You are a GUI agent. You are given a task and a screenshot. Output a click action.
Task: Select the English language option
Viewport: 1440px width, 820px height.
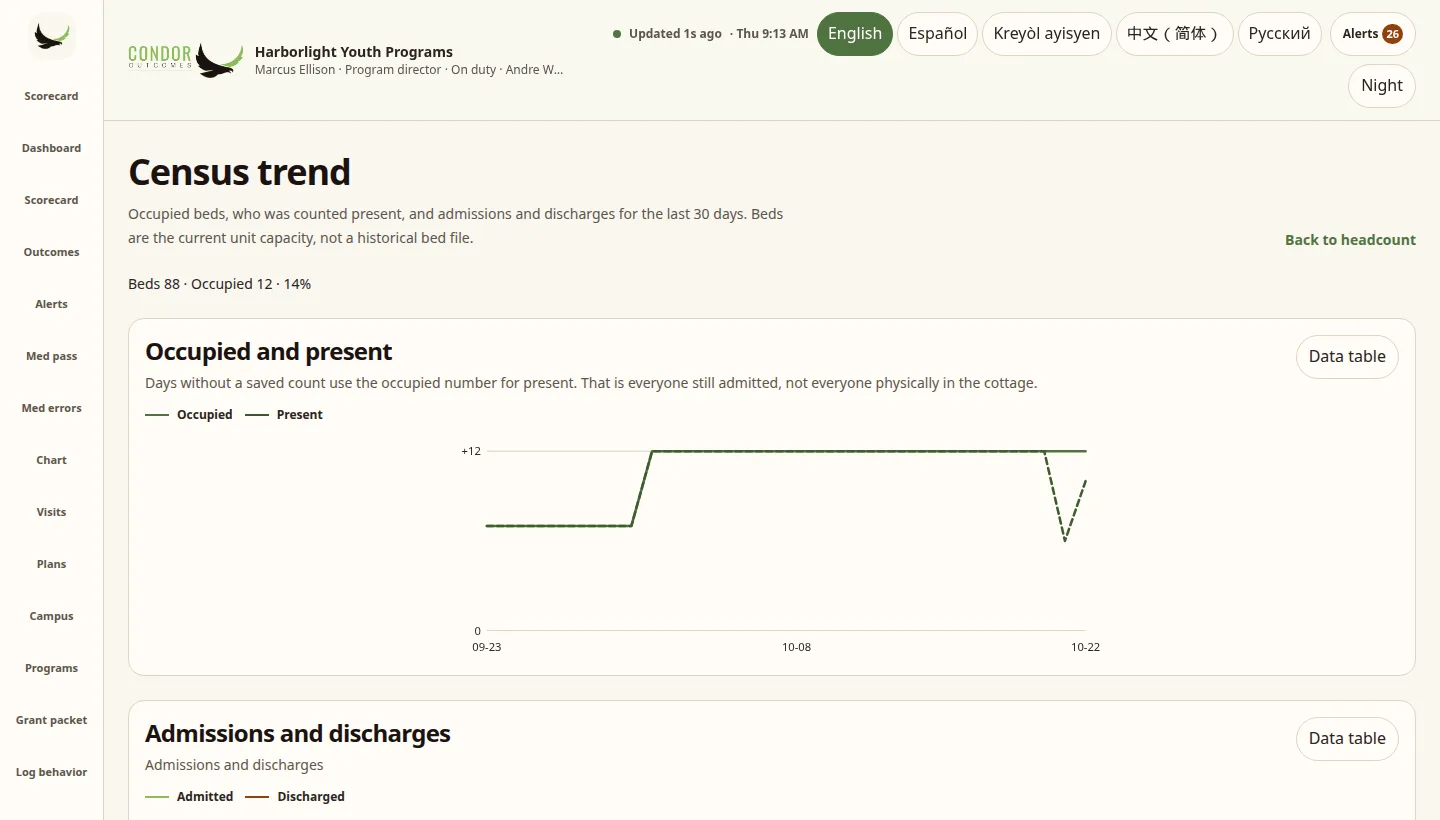(x=855, y=34)
